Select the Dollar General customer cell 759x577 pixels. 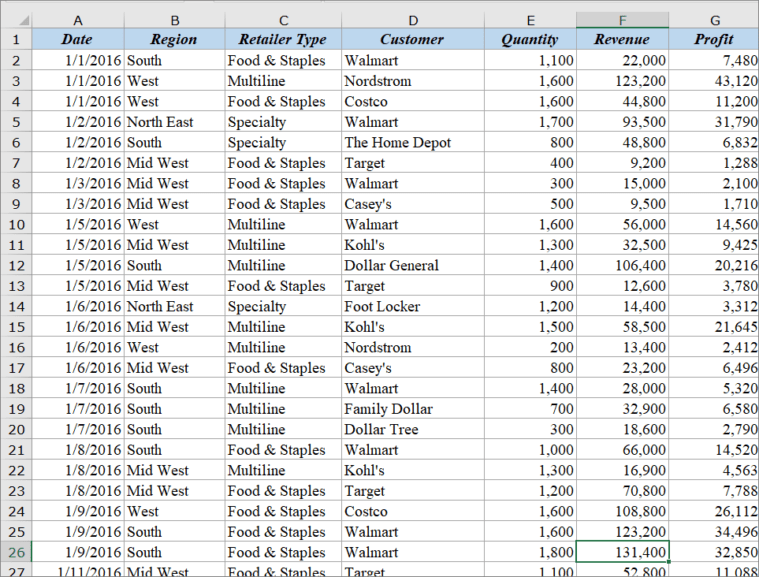[413, 265]
